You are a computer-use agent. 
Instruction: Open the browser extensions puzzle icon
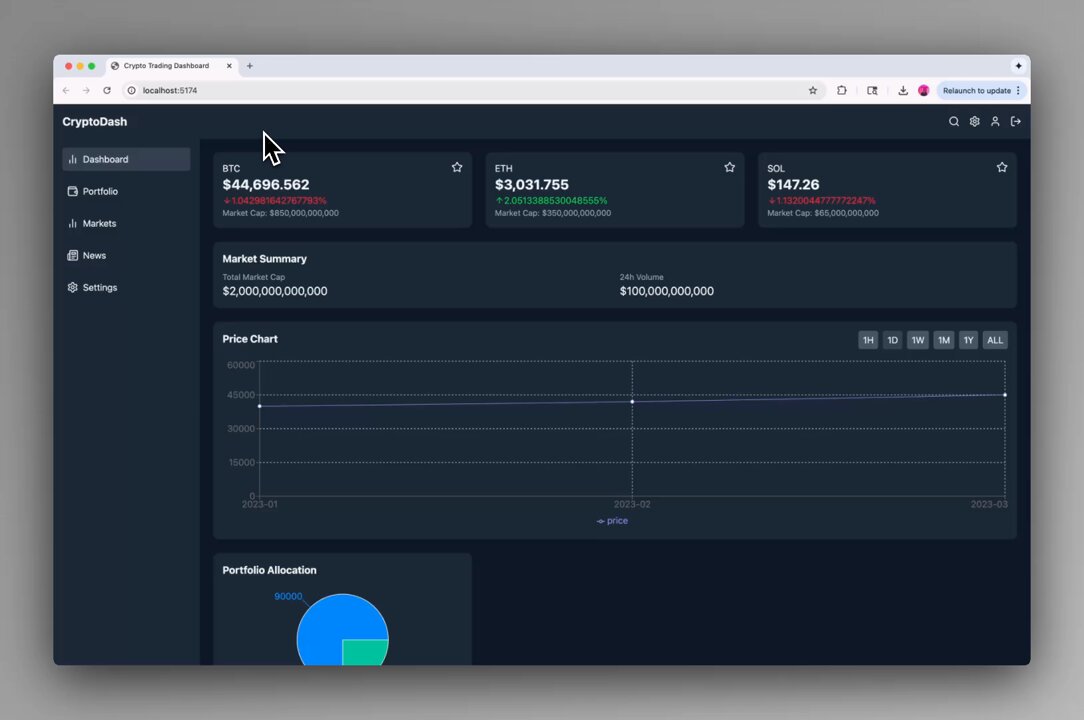(x=841, y=91)
